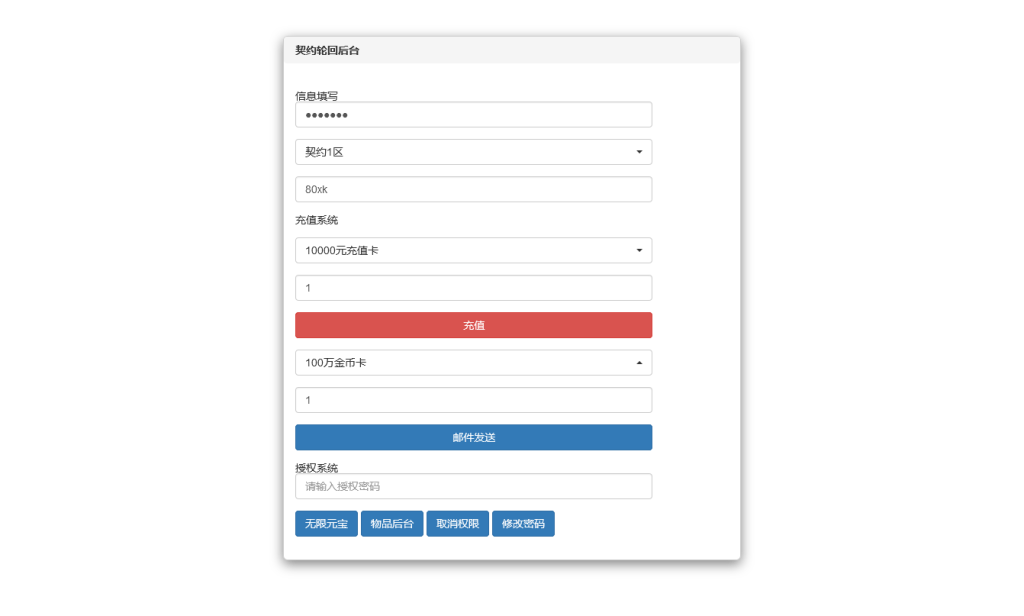The height and width of the screenshot is (616, 1024).
Task: Select the 无限元宝 unlimited ingots button
Action: coord(324,523)
